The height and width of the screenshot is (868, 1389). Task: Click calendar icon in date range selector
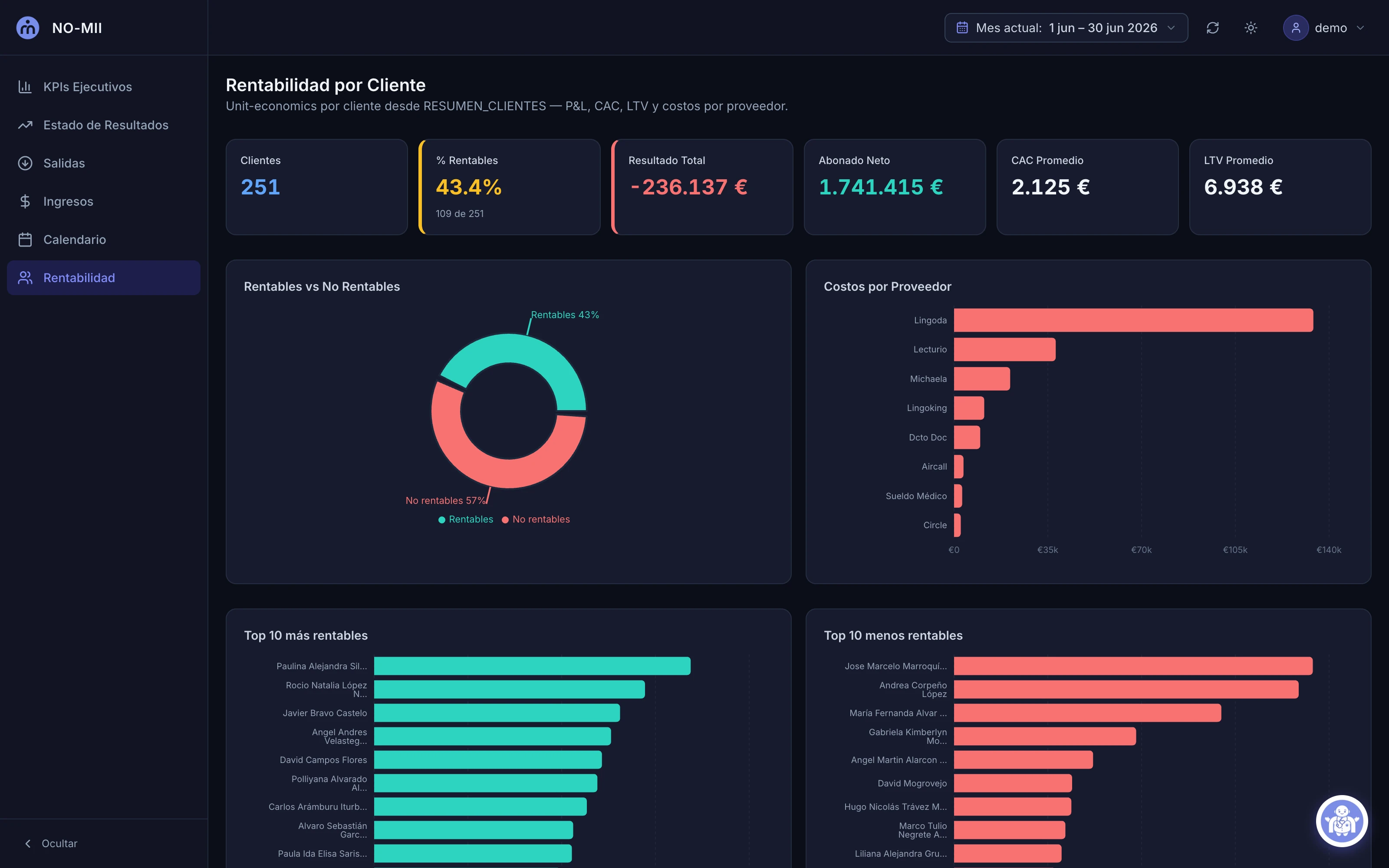pos(962,27)
